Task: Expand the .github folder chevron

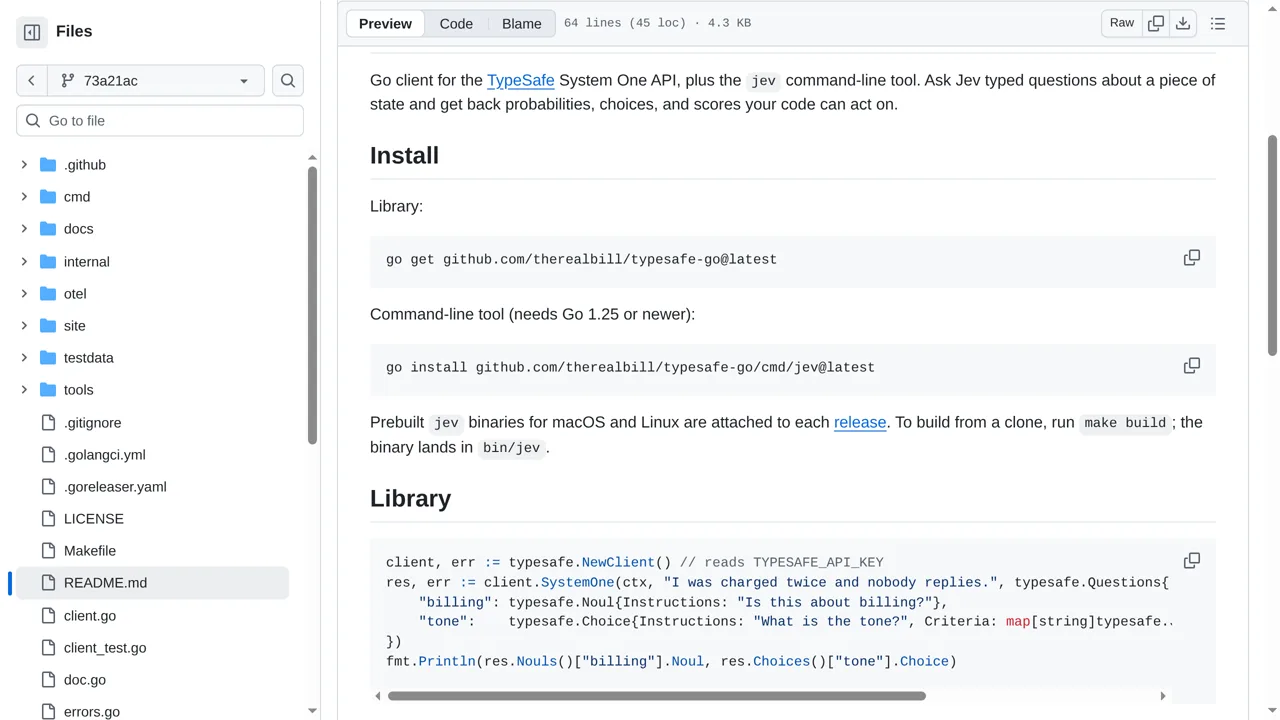Action: (24, 165)
